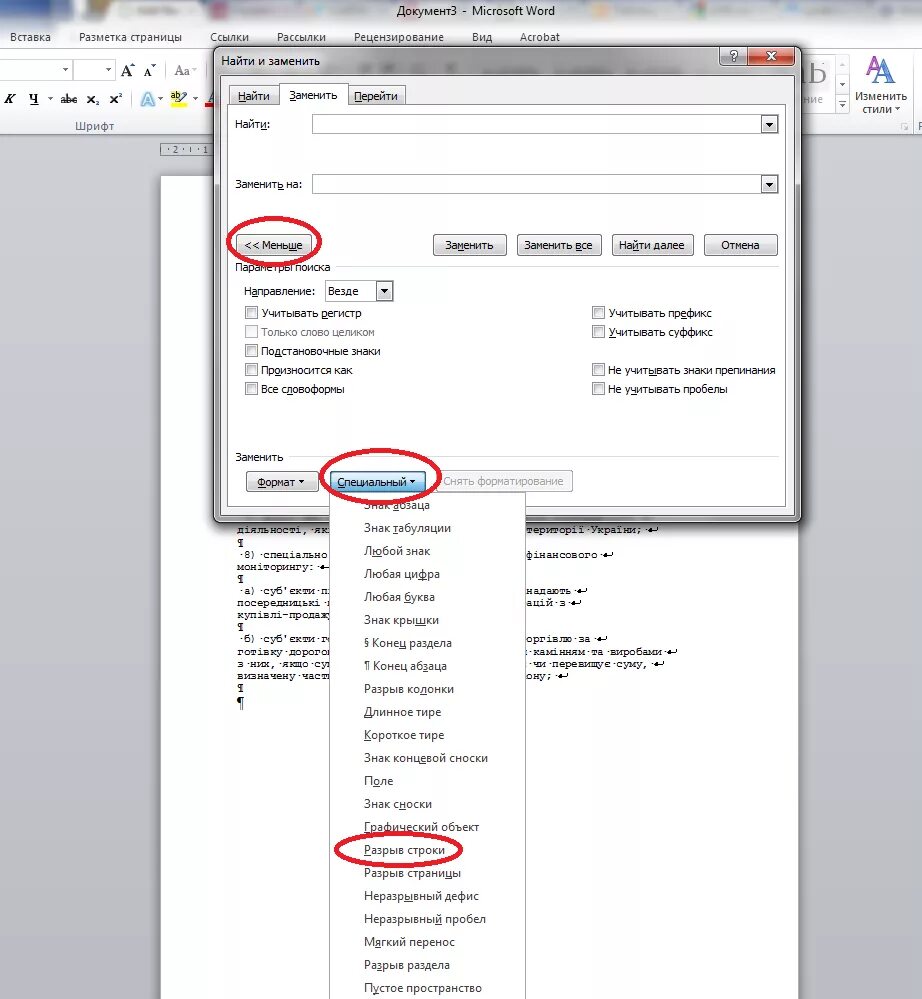Click the Снять форматирование button
922x999 pixels.
[503, 481]
